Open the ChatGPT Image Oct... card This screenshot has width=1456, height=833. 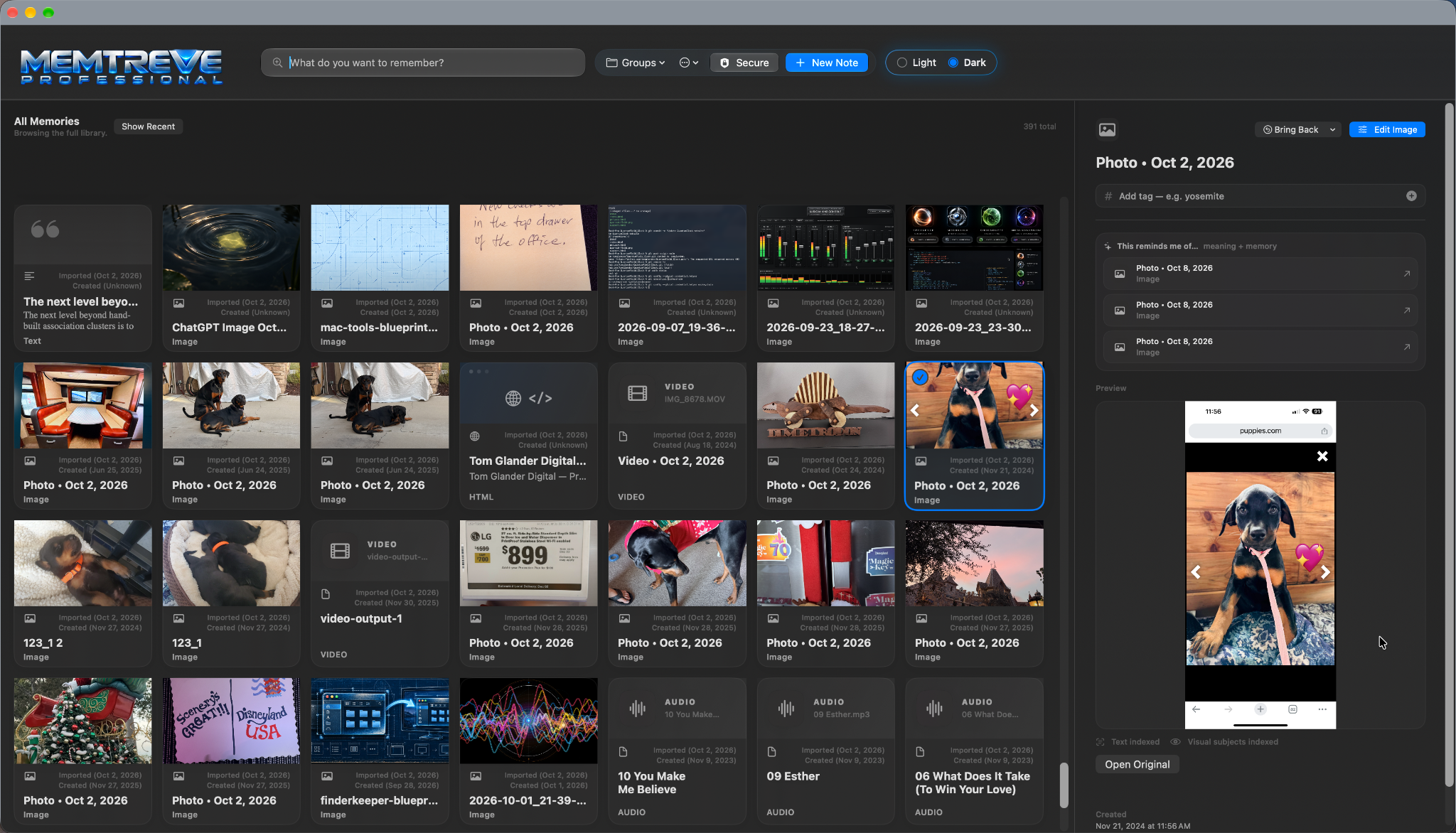(231, 278)
